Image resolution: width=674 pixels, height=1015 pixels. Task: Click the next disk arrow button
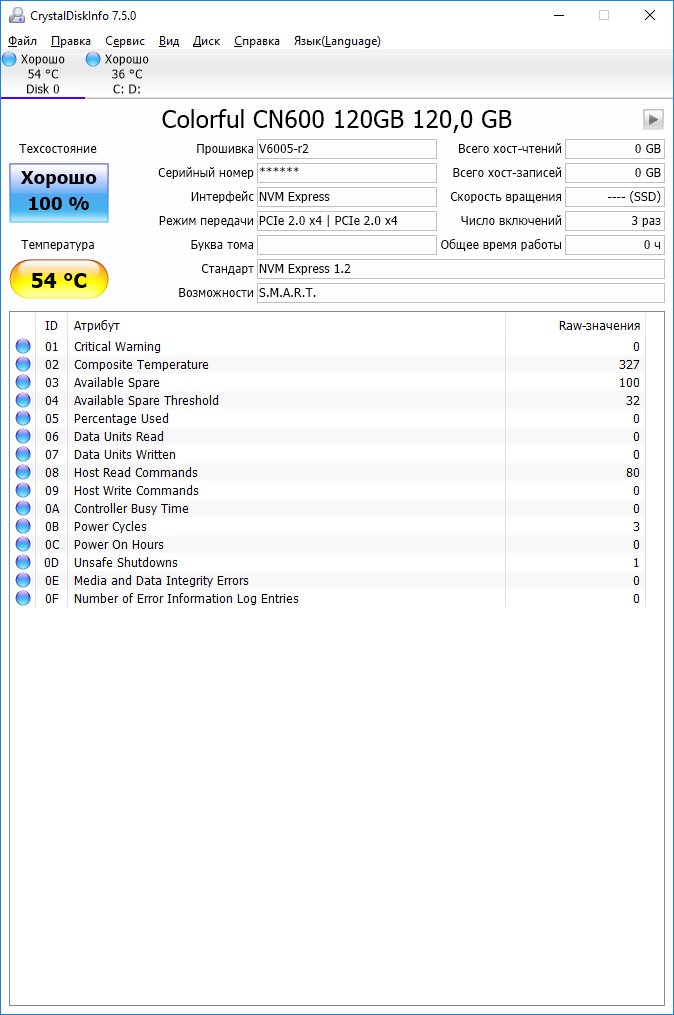click(653, 120)
